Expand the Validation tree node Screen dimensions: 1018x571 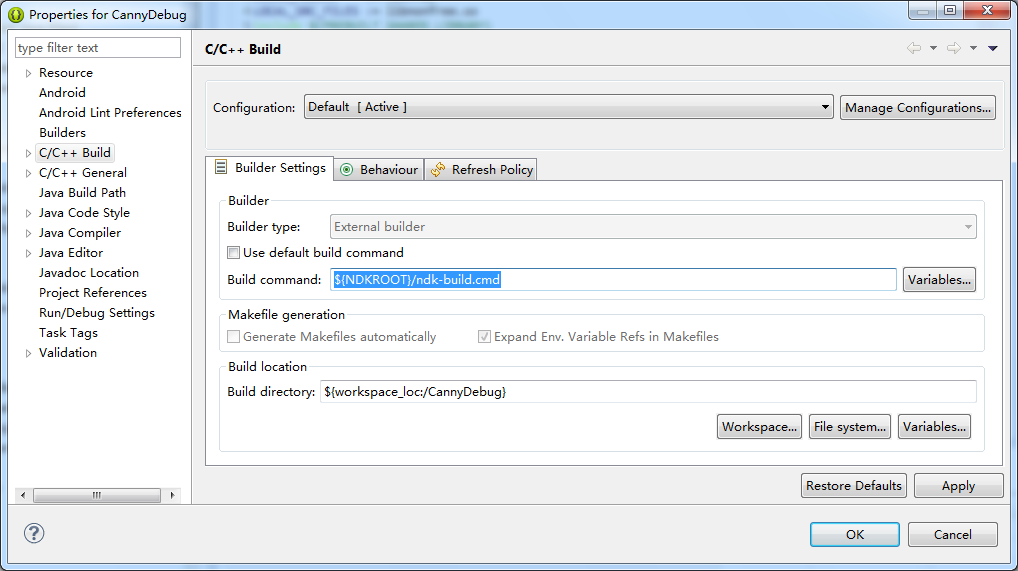[x=28, y=353]
